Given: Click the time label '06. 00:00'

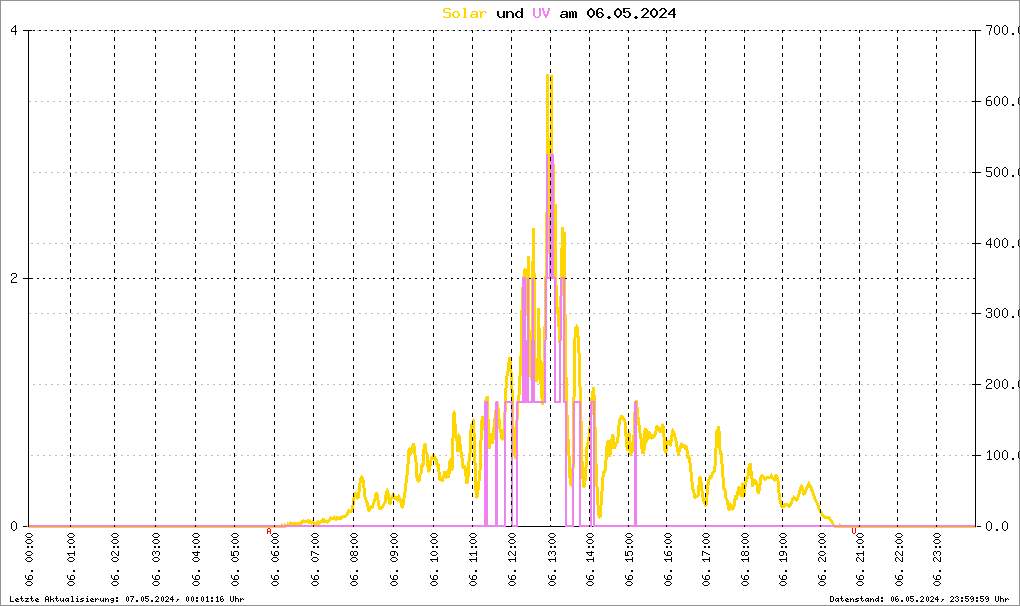Looking at the screenshot, I should 29,560.
